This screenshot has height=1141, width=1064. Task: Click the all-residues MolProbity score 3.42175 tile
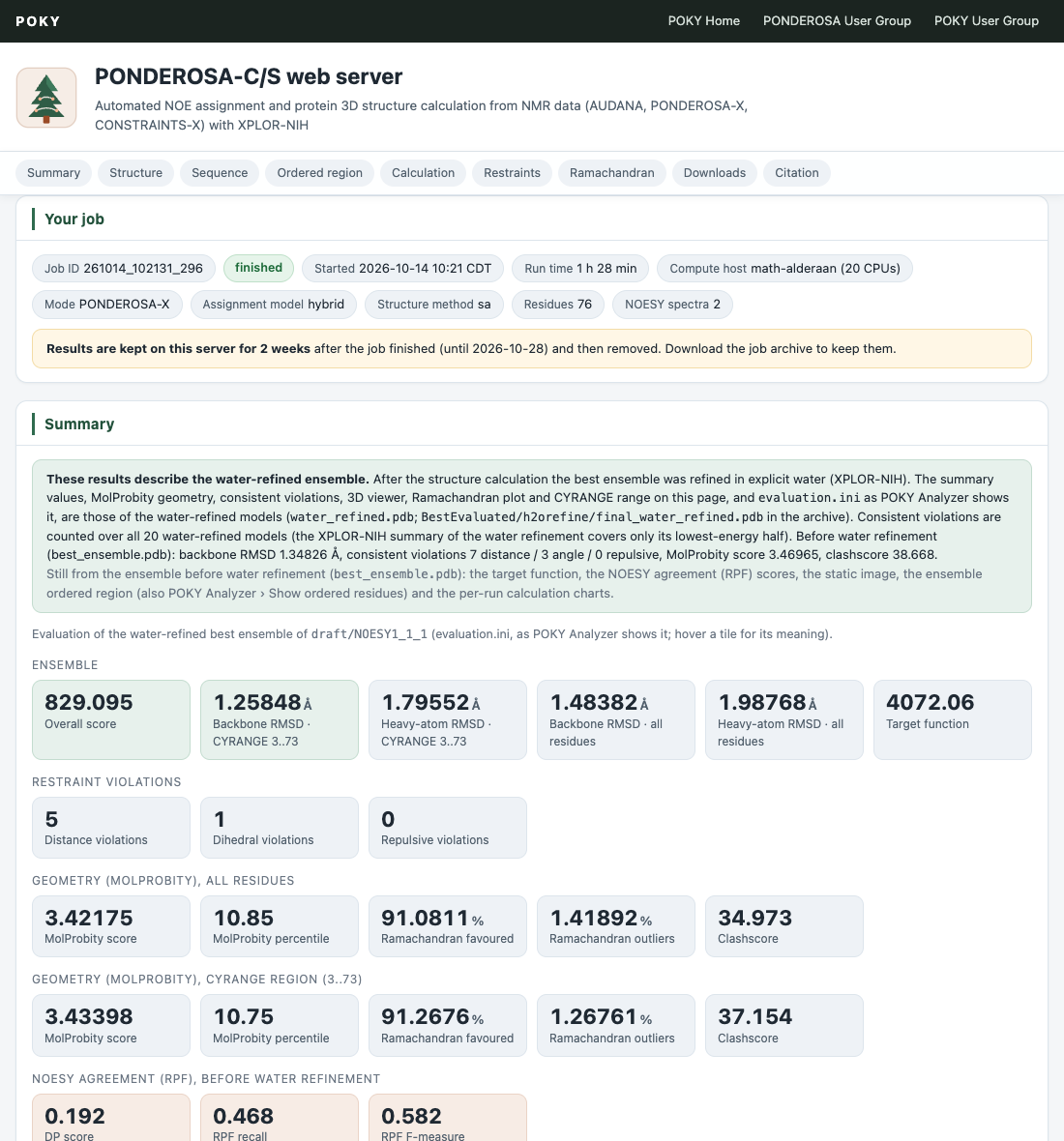pos(111,926)
